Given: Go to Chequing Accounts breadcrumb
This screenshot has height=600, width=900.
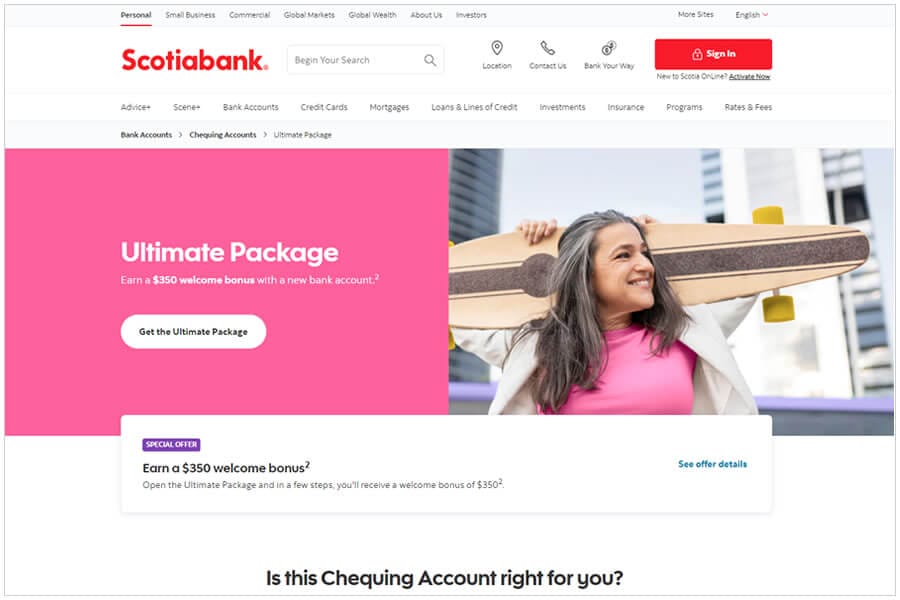Looking at the screenshot, I should click(223, 135).
